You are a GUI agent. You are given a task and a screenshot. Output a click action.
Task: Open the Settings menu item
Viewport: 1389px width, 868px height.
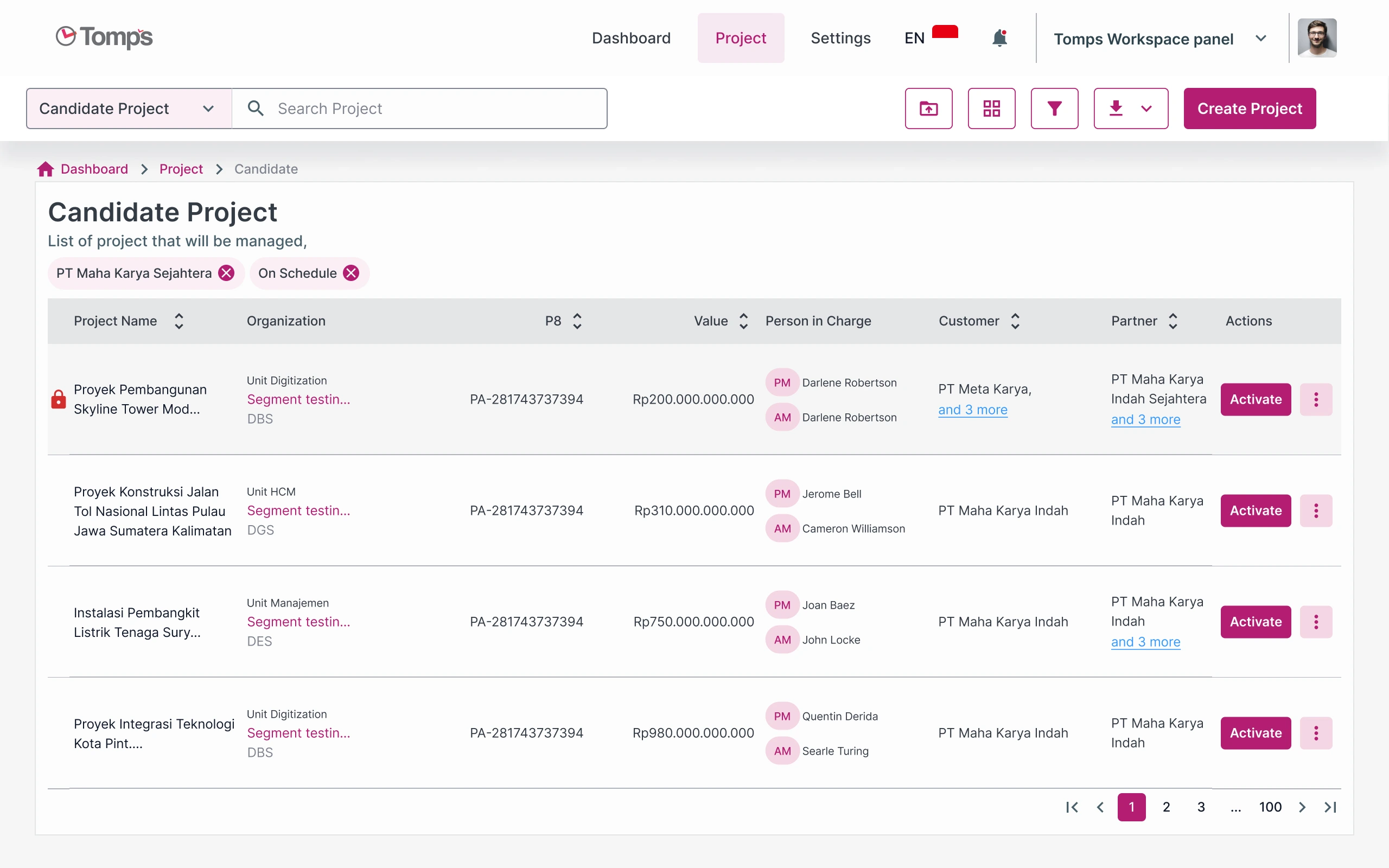pyautogui.click(x=840, y=38)
